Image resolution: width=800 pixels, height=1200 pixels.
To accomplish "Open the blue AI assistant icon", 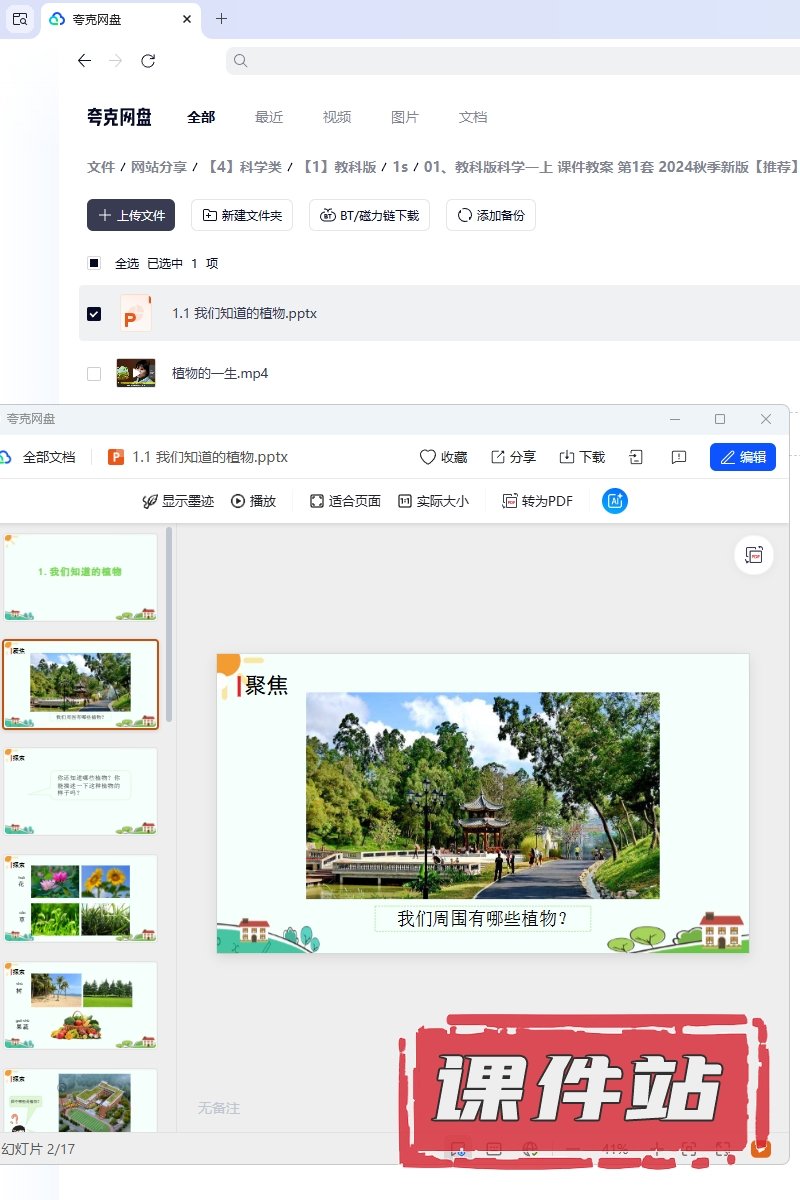I will (x=614, y=501).
